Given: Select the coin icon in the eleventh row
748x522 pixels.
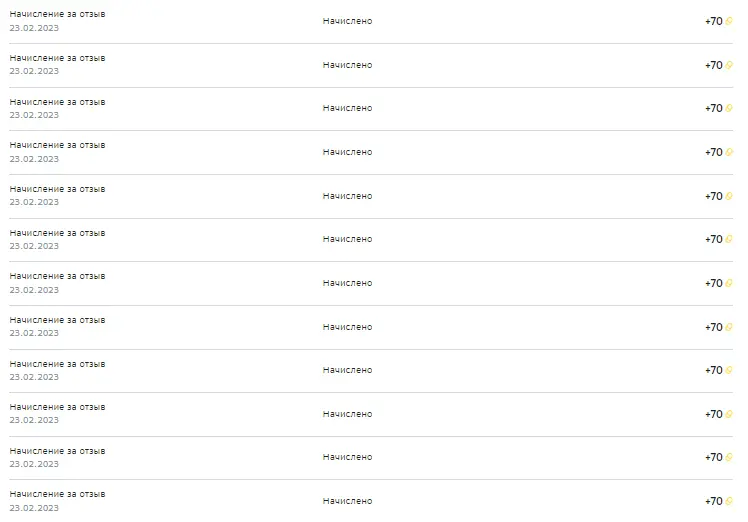Looking at the screenshot, I should tap(729, 457).
